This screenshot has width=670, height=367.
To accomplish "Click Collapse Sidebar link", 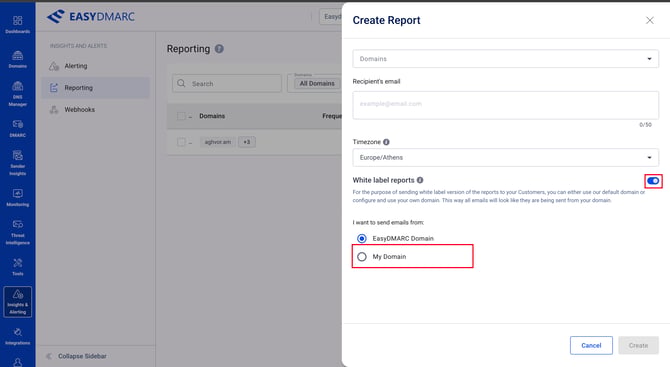I will click(82, 356).
